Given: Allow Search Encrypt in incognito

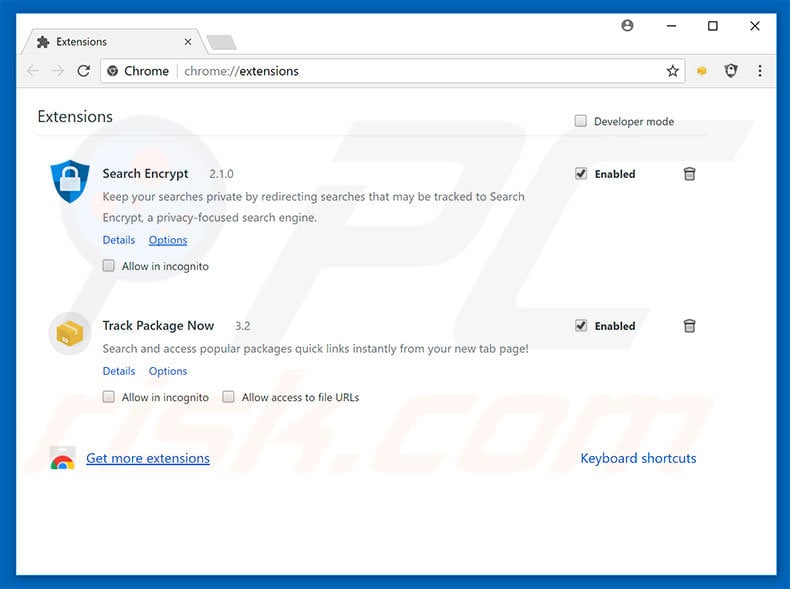Looking at the screenshot, I should (108, 266).
